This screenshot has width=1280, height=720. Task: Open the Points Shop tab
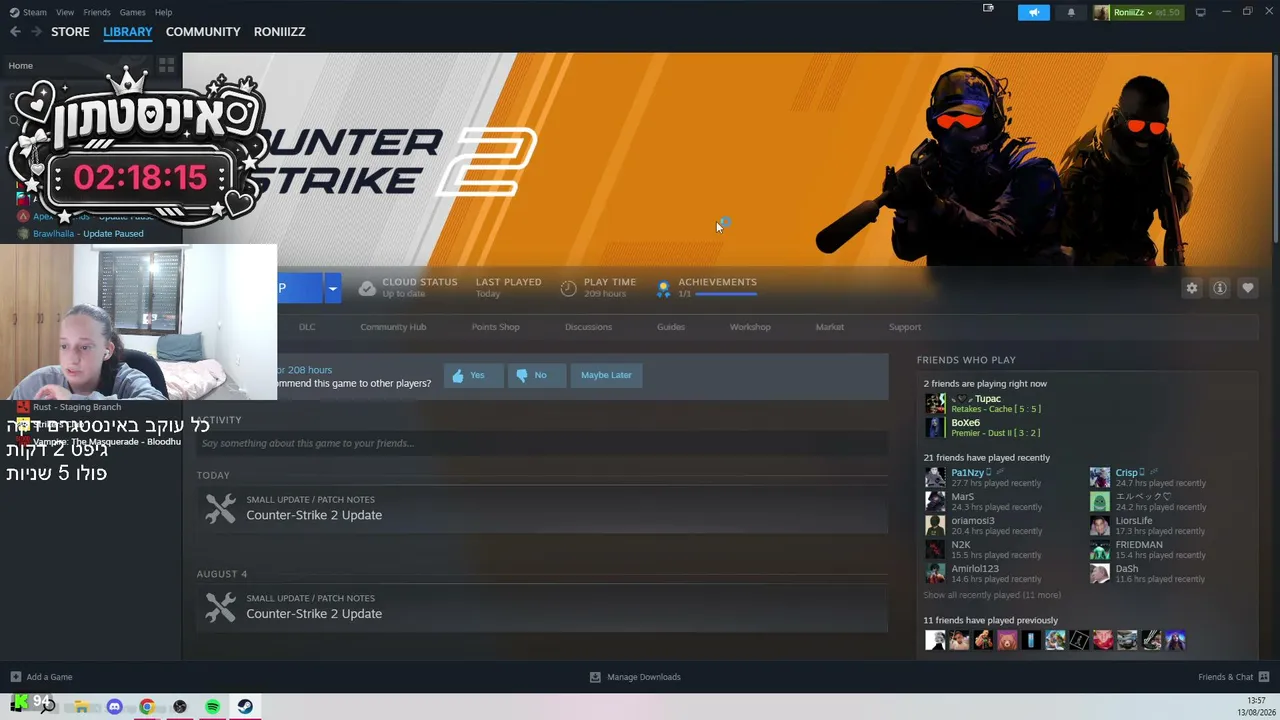(x=495, y=327)
